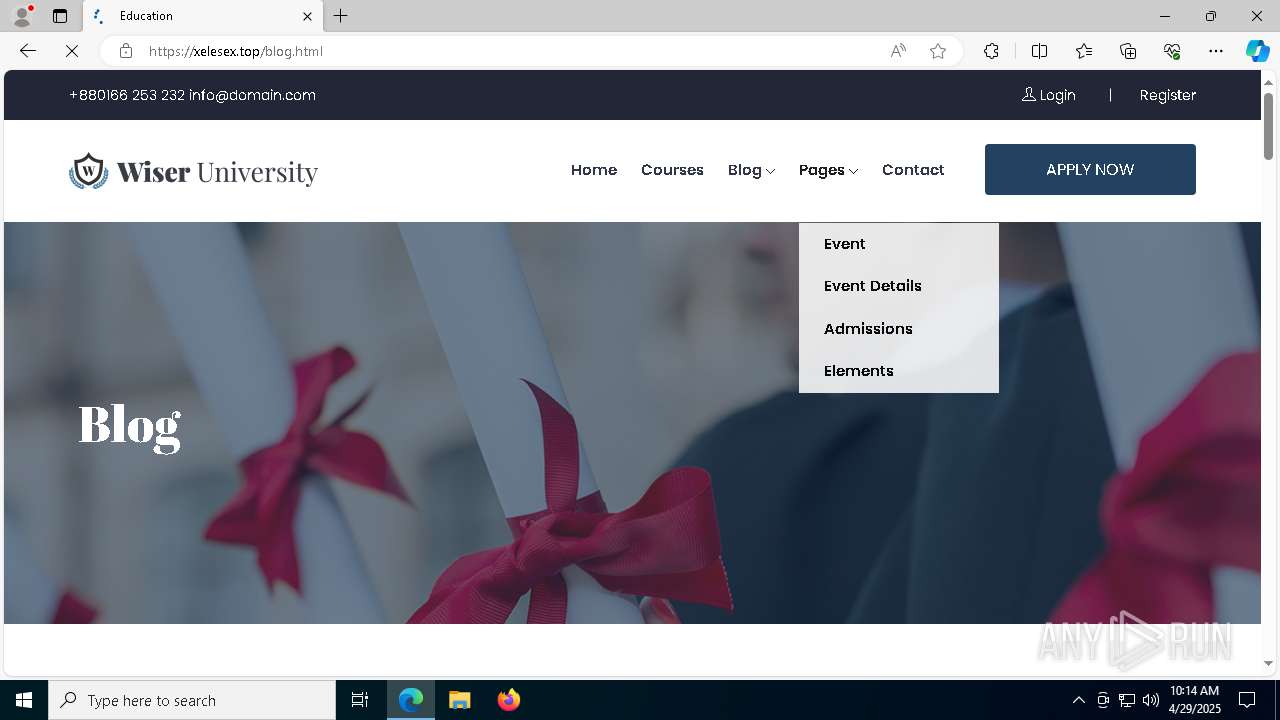1280x720 pixels.
Task: Click the scrollbar up arrow
Action: click(x=1269, y=81)
